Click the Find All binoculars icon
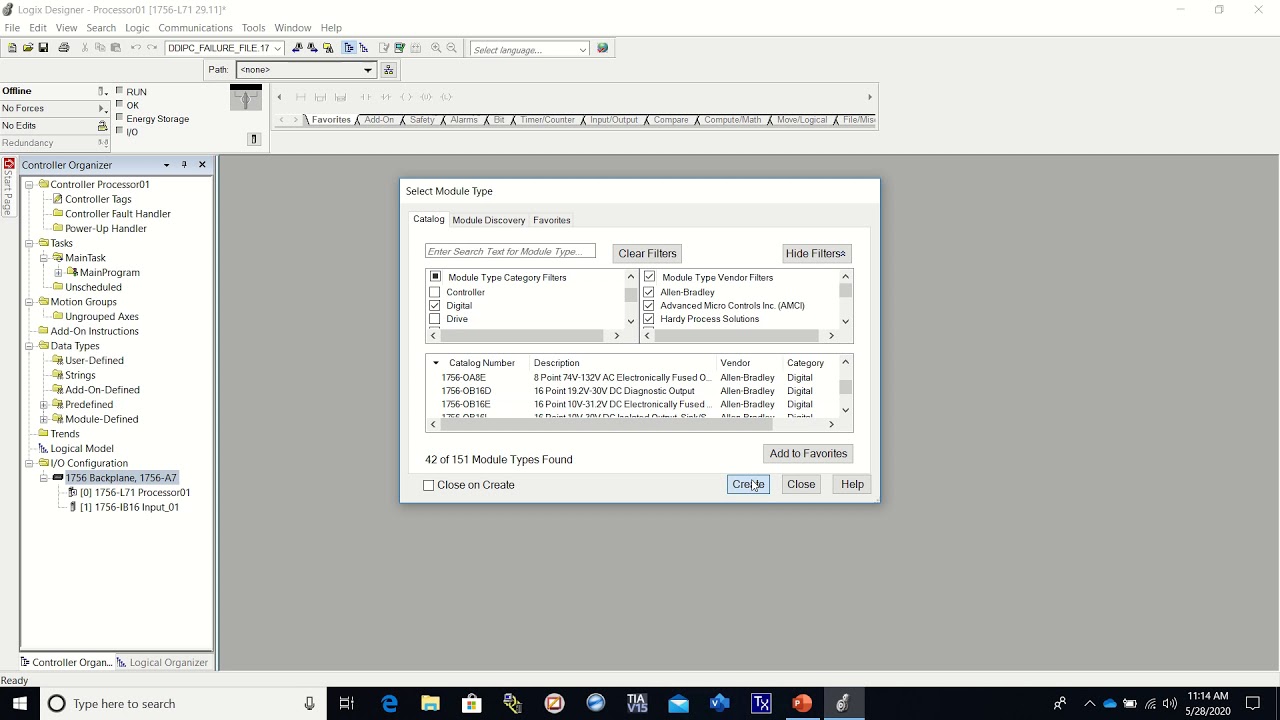The height and width of the screenshot is (720, 1280). pyautogui.click(x=327, y=48)
